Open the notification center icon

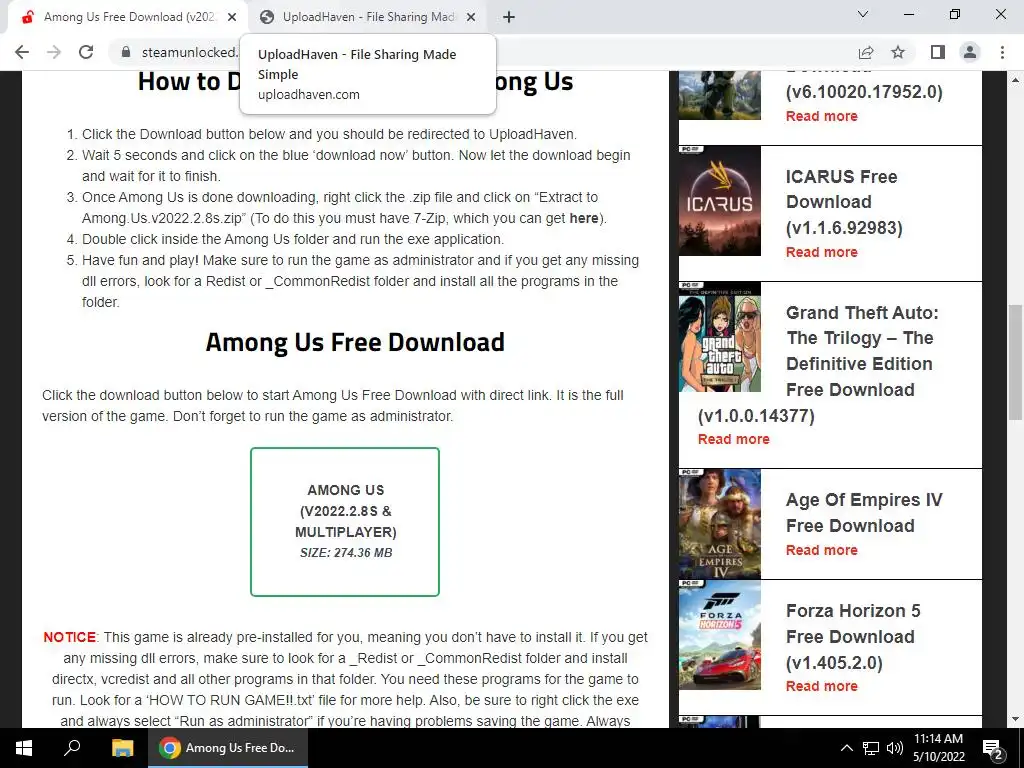(x=993, y=748)
